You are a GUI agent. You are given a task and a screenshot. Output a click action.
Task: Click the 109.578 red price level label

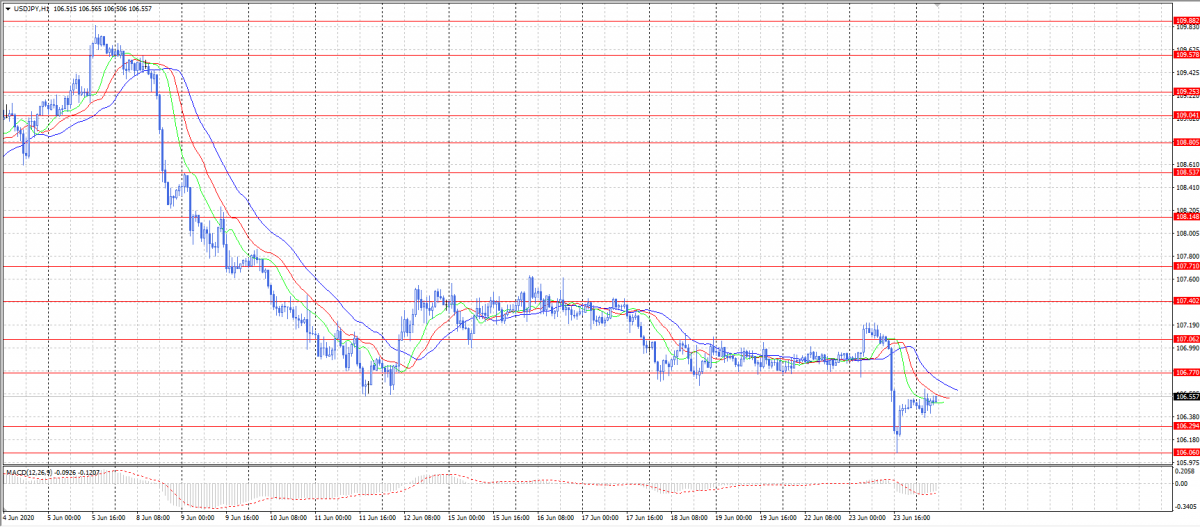pos(1186,55)
